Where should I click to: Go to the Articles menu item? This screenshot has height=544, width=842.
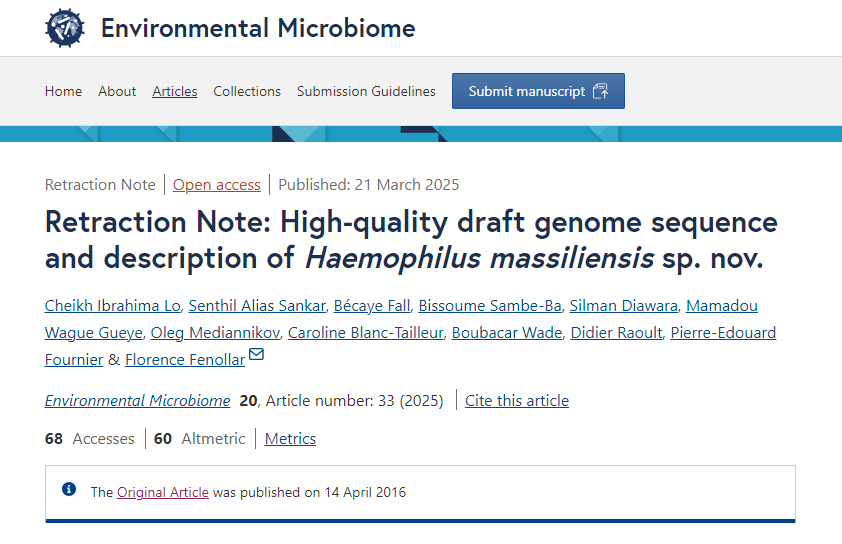(175, 91)
